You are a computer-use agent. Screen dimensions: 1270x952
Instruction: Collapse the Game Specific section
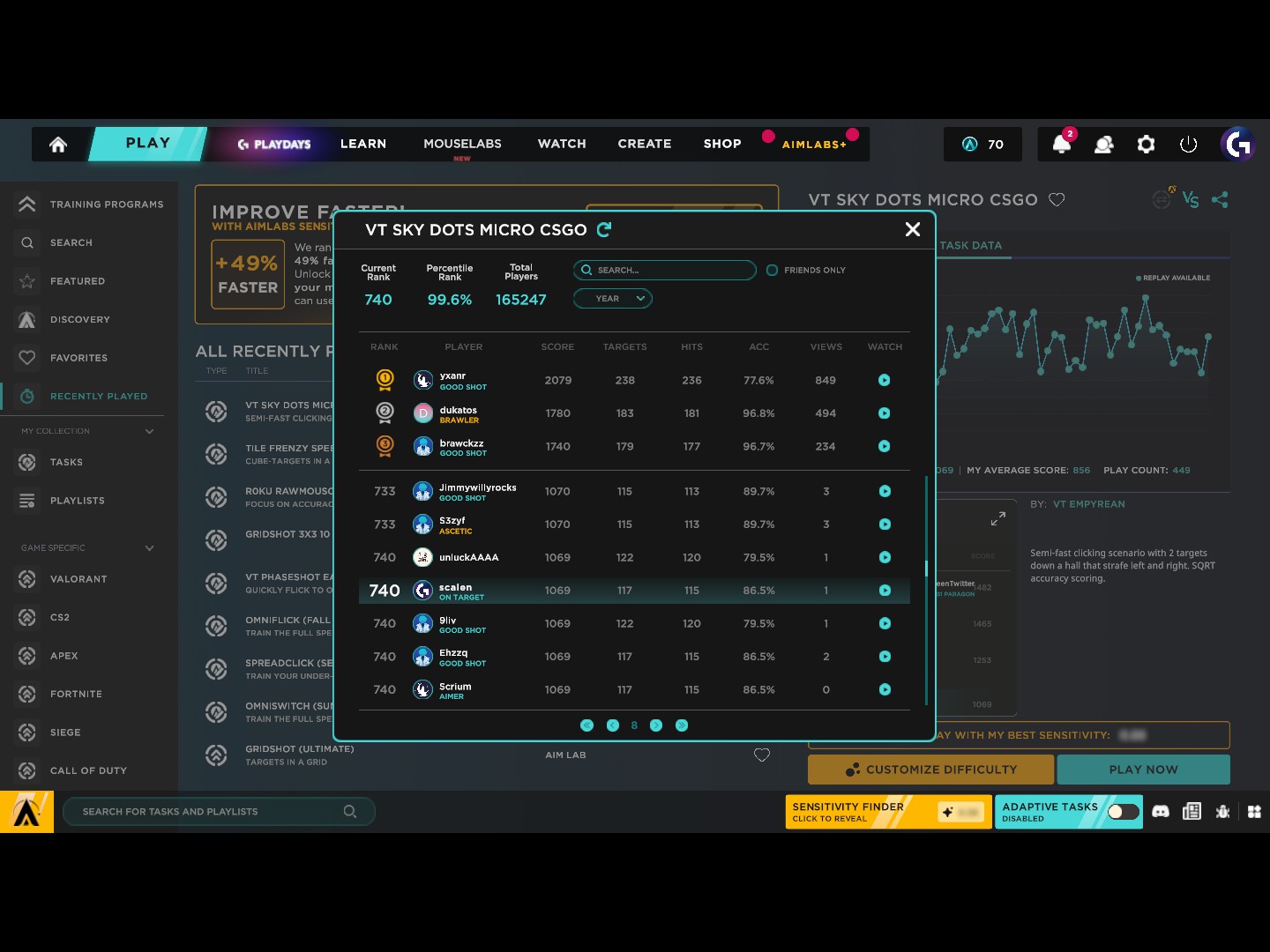149,548
